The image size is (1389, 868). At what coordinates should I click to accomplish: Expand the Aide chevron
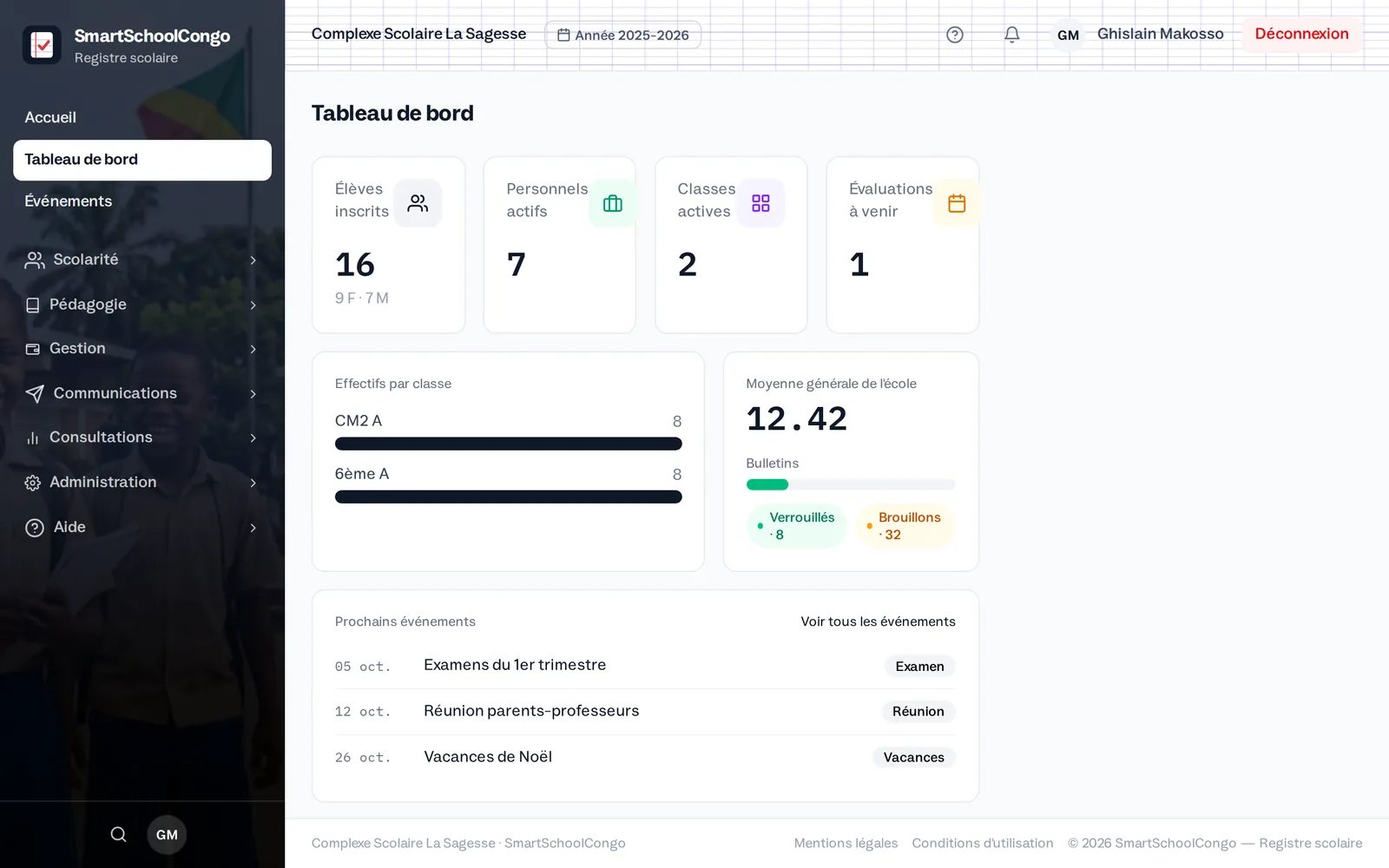(x=253, y=528)
